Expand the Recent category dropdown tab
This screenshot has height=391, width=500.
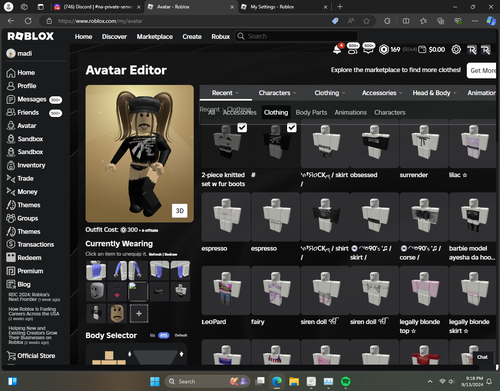[x=226, y=93]
